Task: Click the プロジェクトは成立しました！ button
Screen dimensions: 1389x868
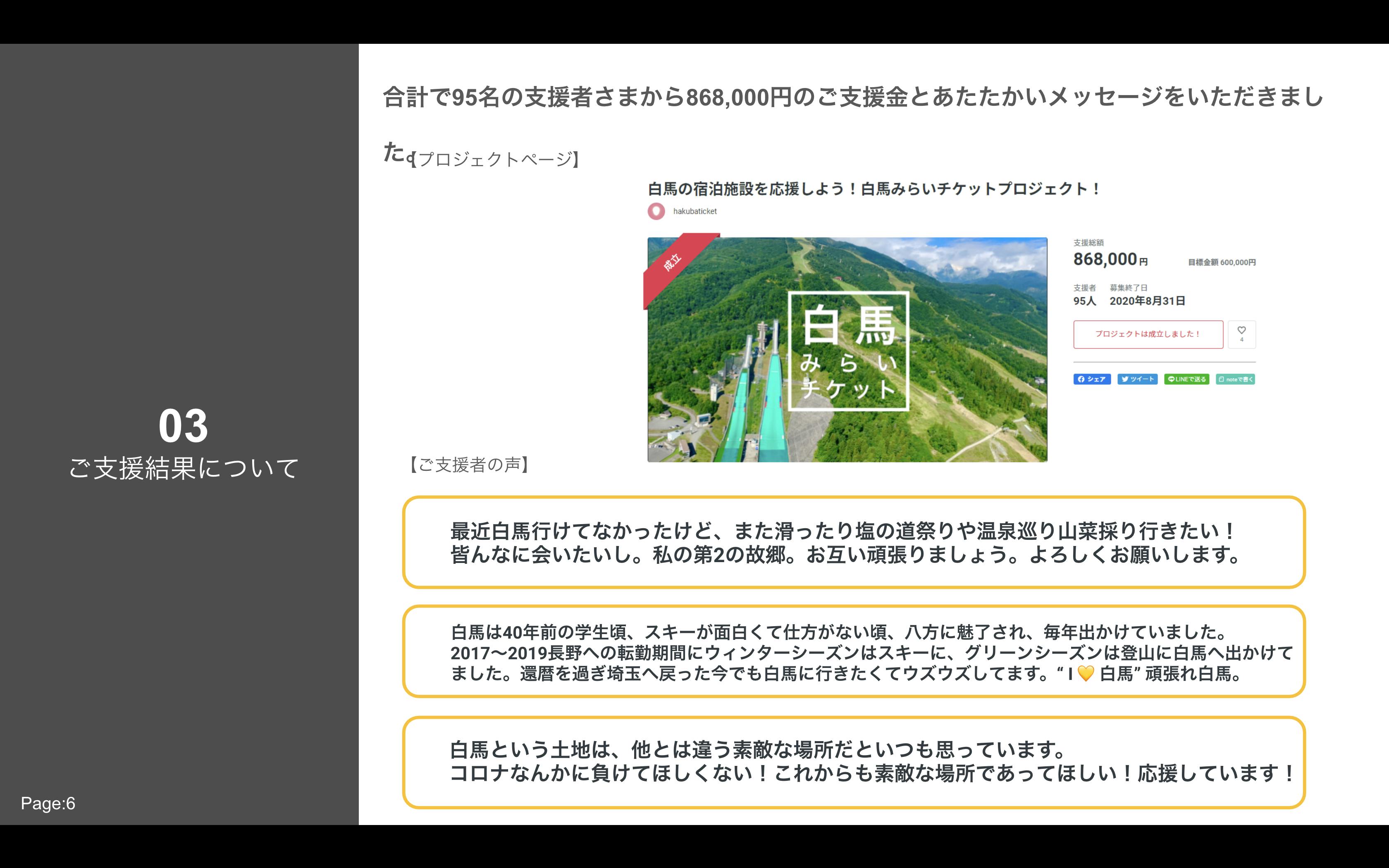Action: click(x=1148, y=334)
